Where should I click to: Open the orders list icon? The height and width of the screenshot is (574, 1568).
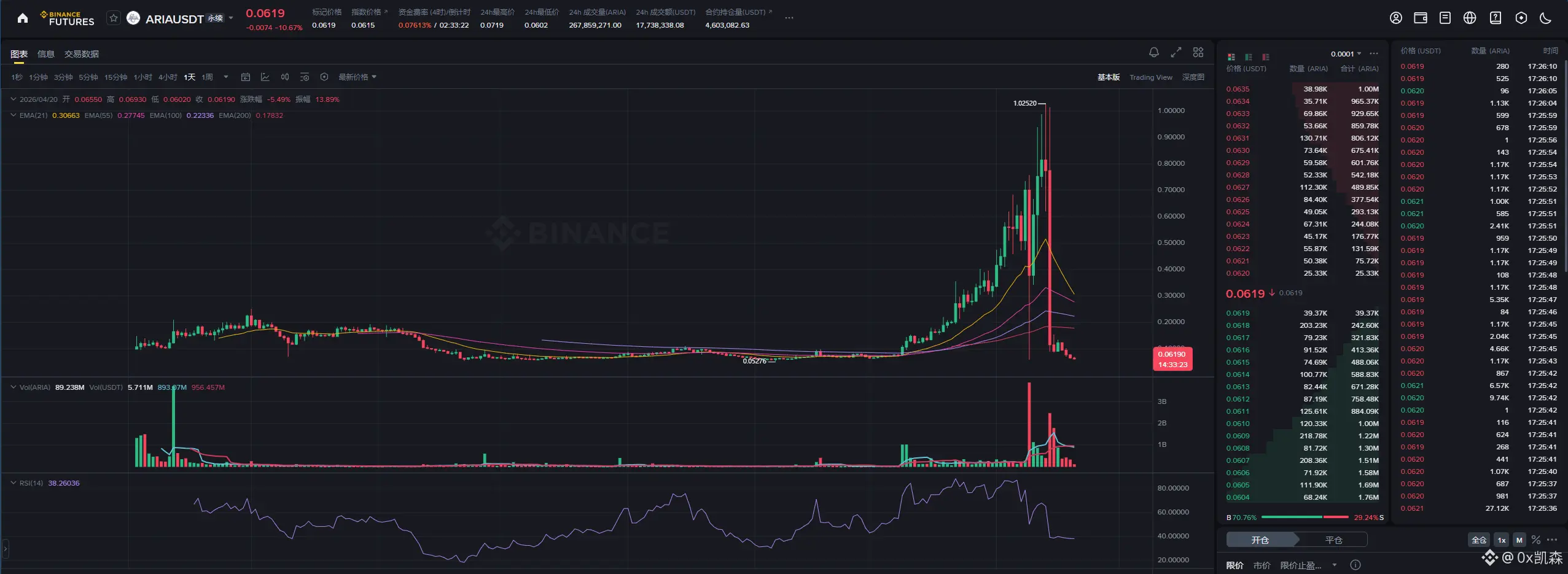1445,18
